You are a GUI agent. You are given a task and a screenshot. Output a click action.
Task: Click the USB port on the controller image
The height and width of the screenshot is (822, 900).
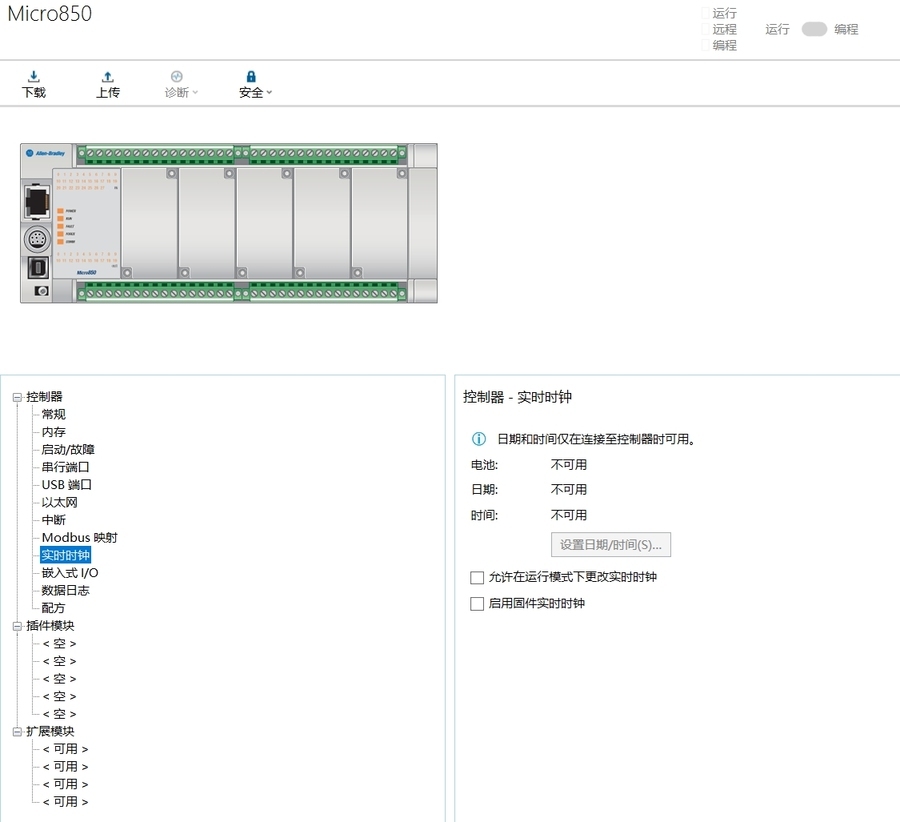pyautogui.click(x=38, y=268)
